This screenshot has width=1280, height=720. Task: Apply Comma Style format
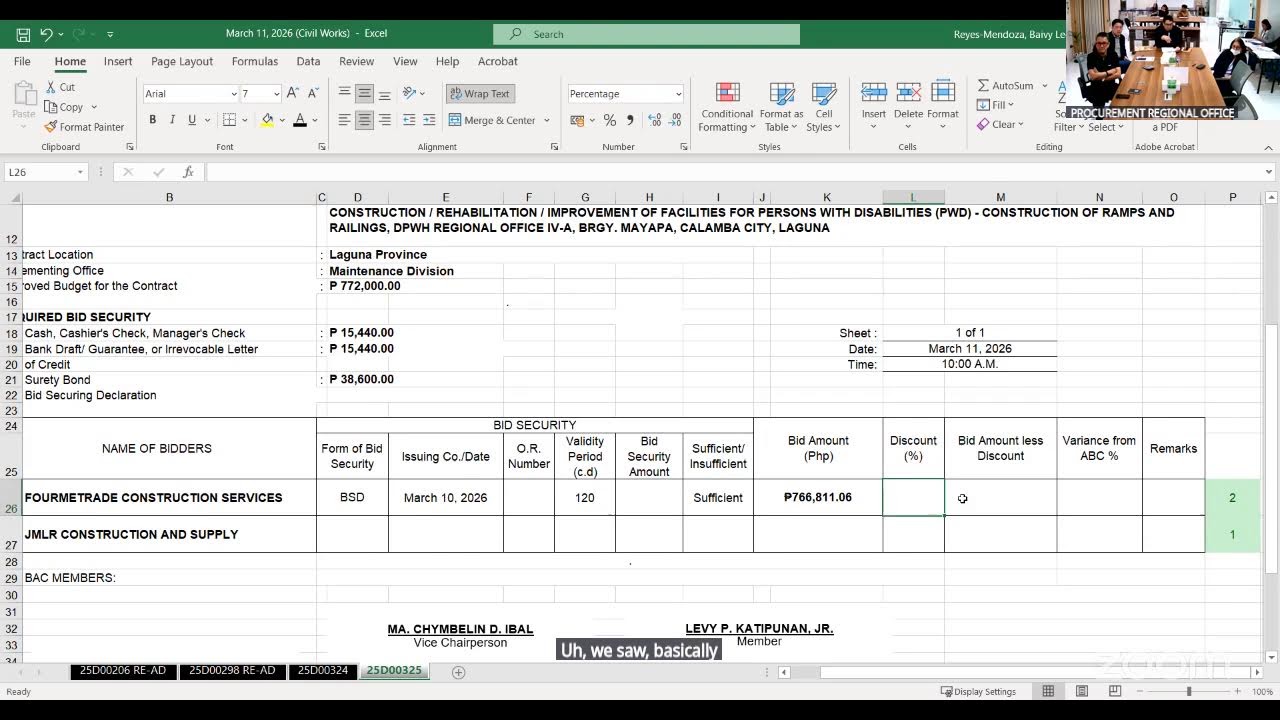[x=630, y=120]
